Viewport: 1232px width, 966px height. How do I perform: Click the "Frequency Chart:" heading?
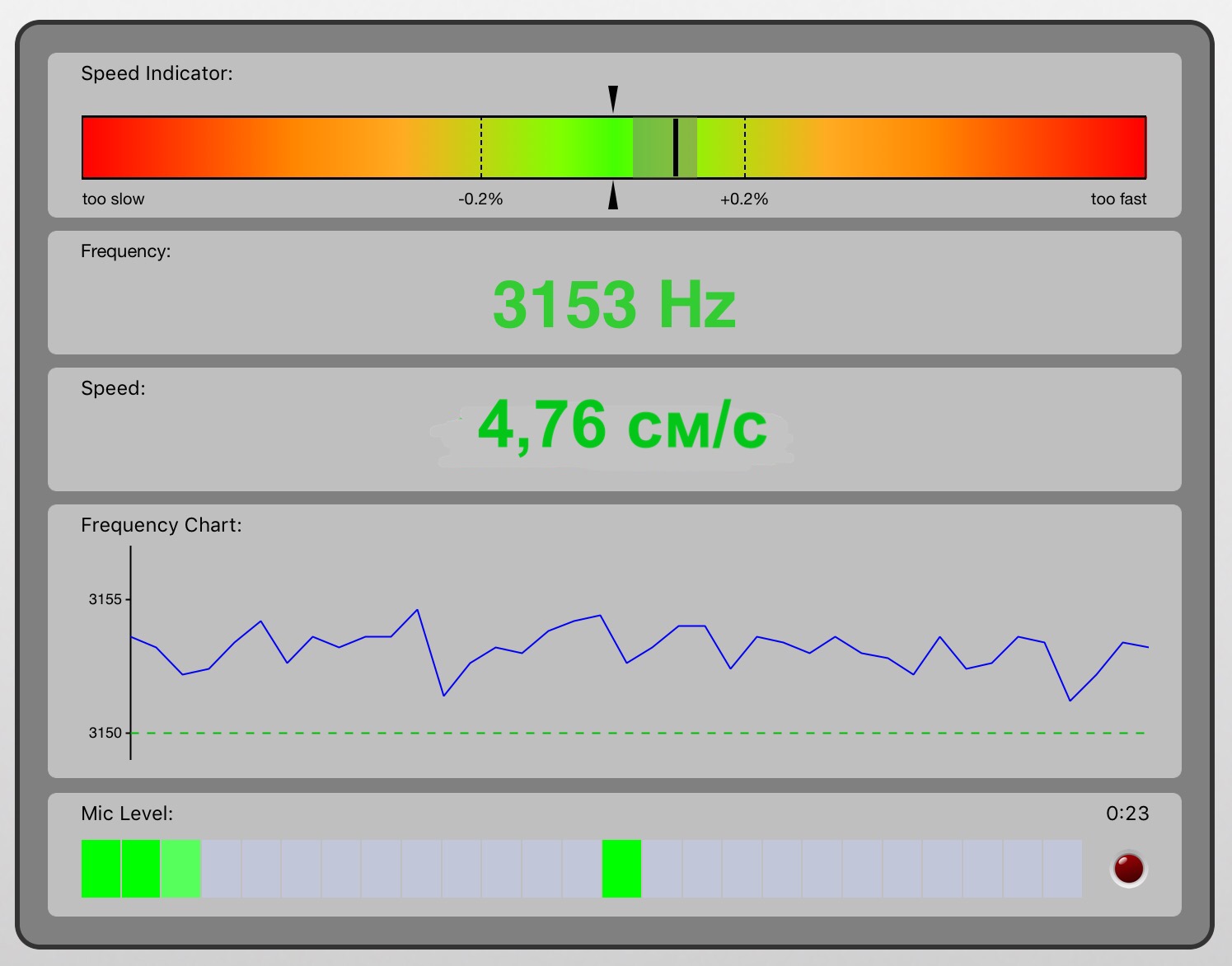162,525
